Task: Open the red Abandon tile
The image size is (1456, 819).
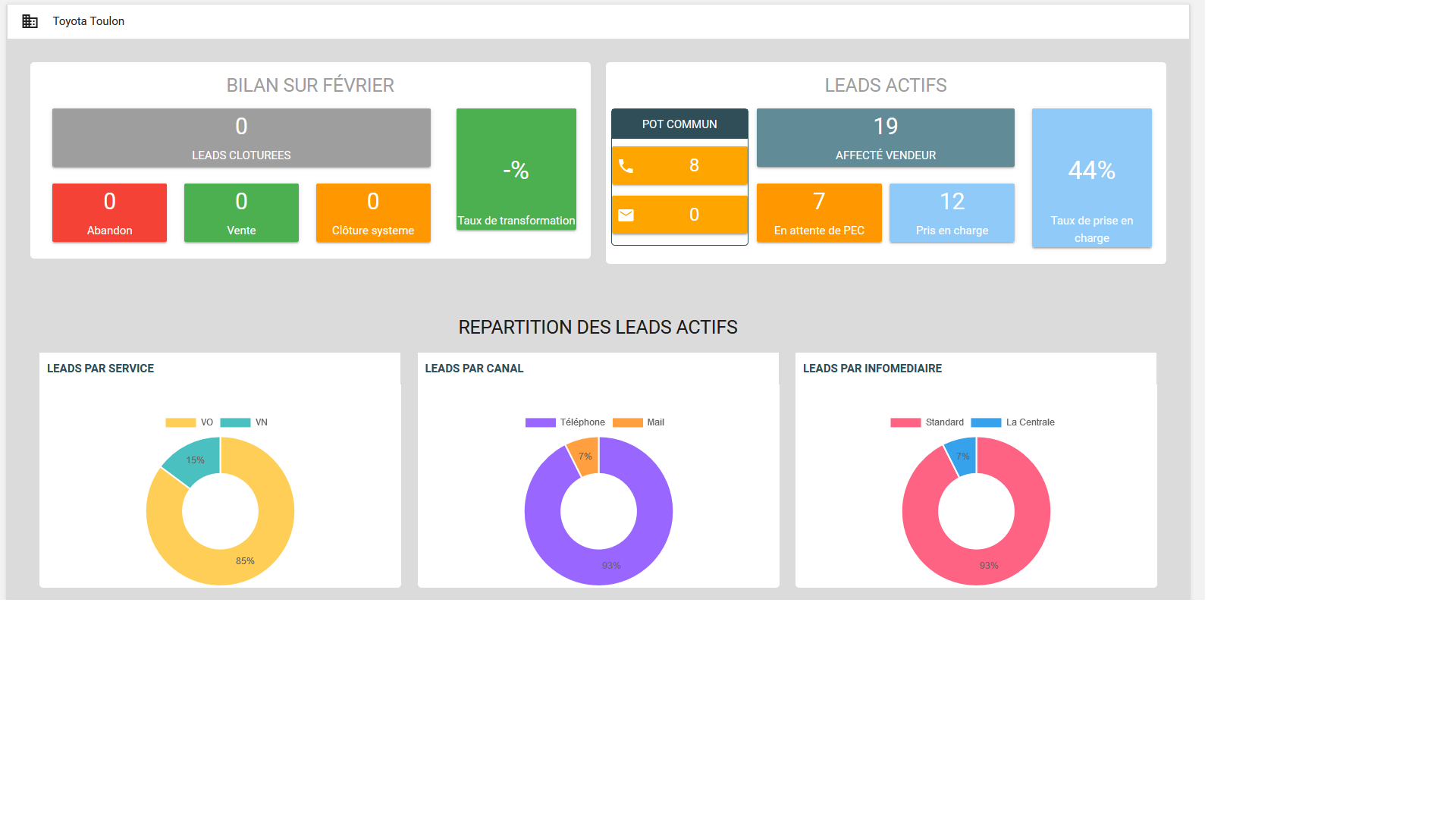Action: coord(109,213)
